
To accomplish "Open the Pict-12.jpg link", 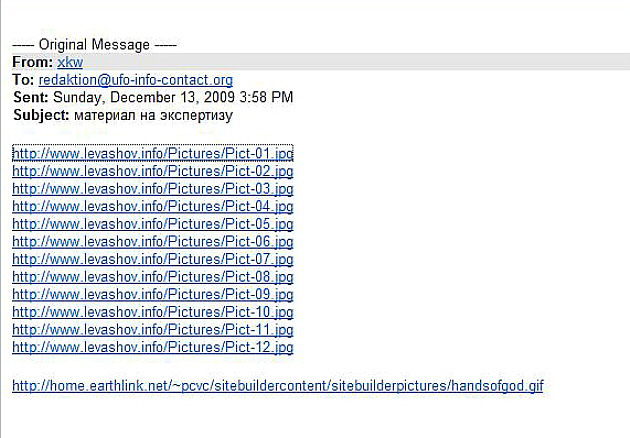I will click(x=153, y=347).
